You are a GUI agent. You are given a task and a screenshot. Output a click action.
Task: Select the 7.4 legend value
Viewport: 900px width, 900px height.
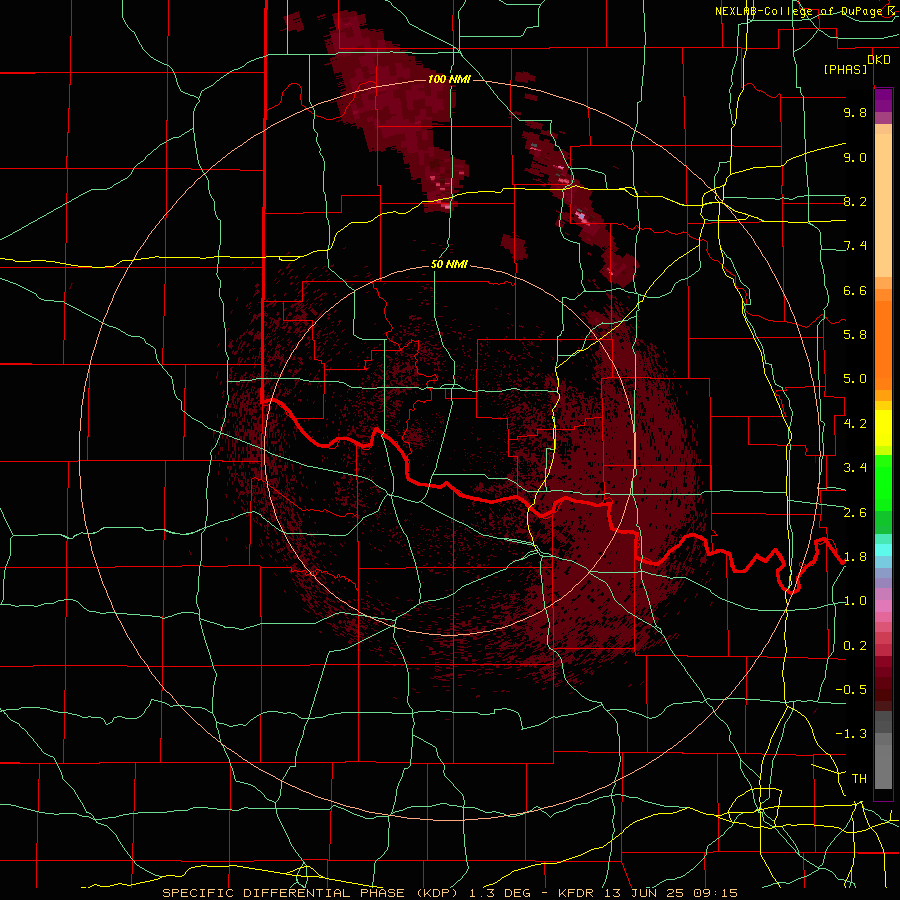click(x=855, y=246)
